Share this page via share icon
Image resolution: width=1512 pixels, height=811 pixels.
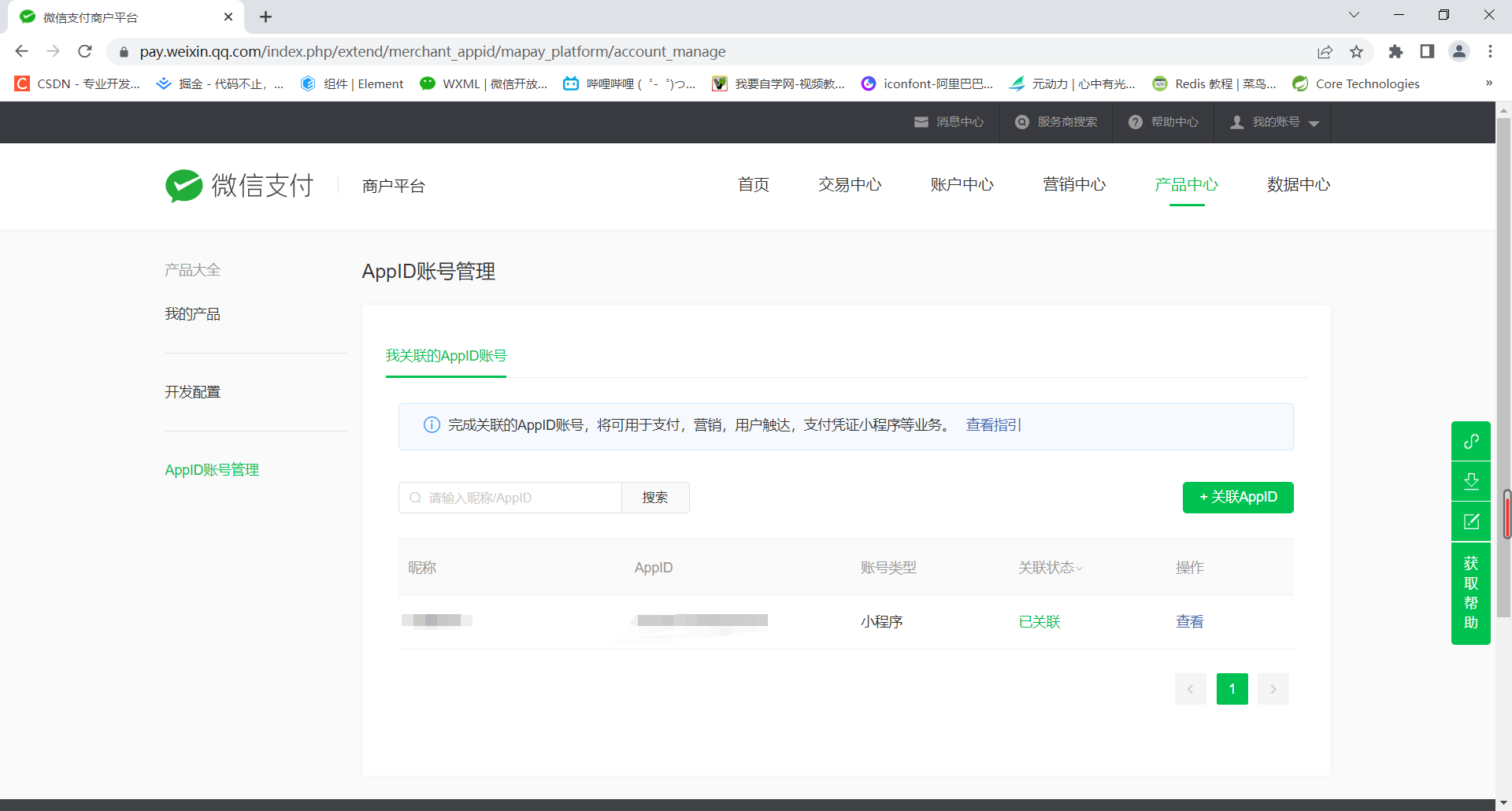(x=1325, y=52)
